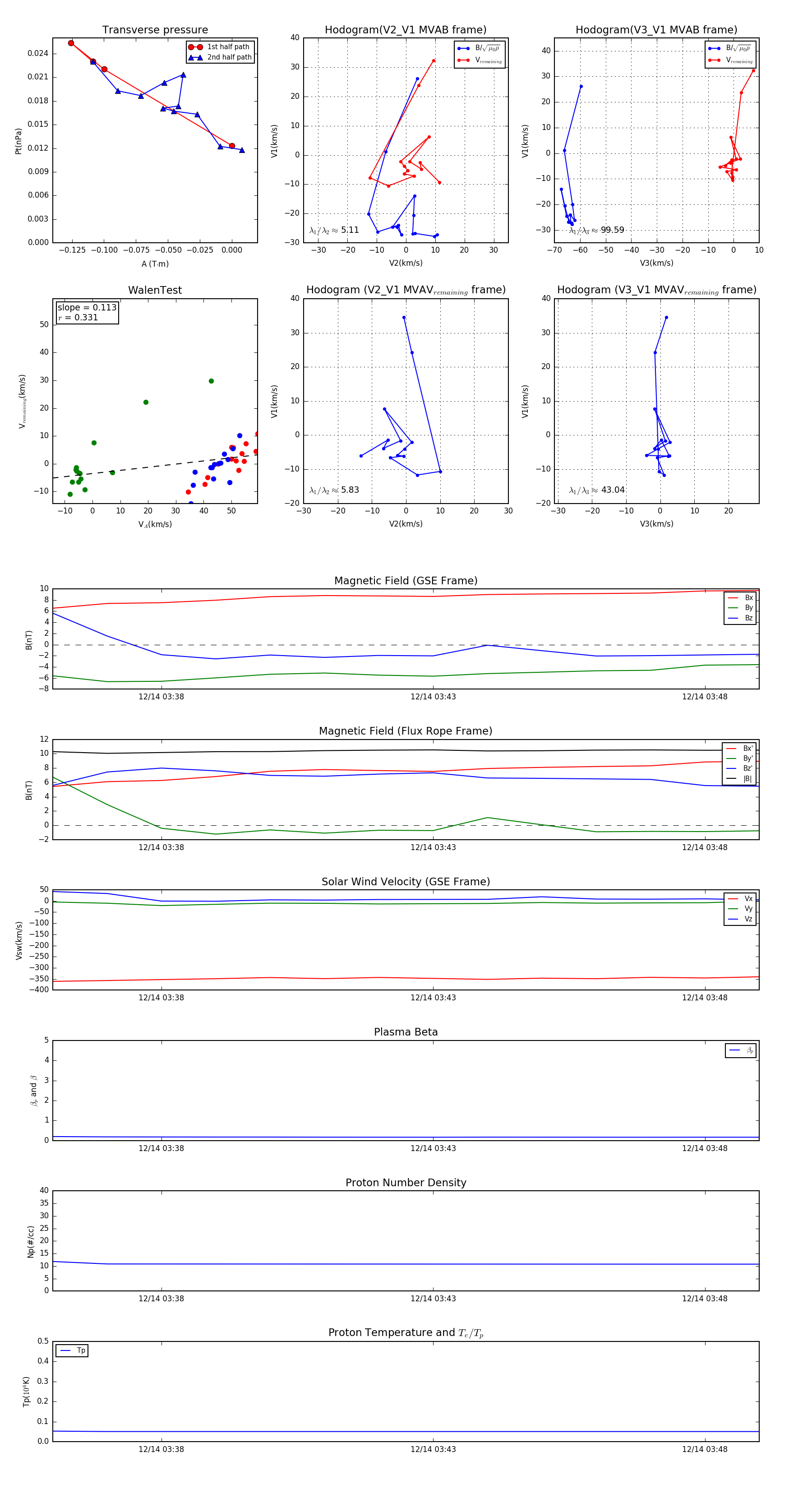Click '12/14 03:48' tick under Solar Wind Velocity plot
This screenshot has width=812, height=1489.
pos(705,998)
